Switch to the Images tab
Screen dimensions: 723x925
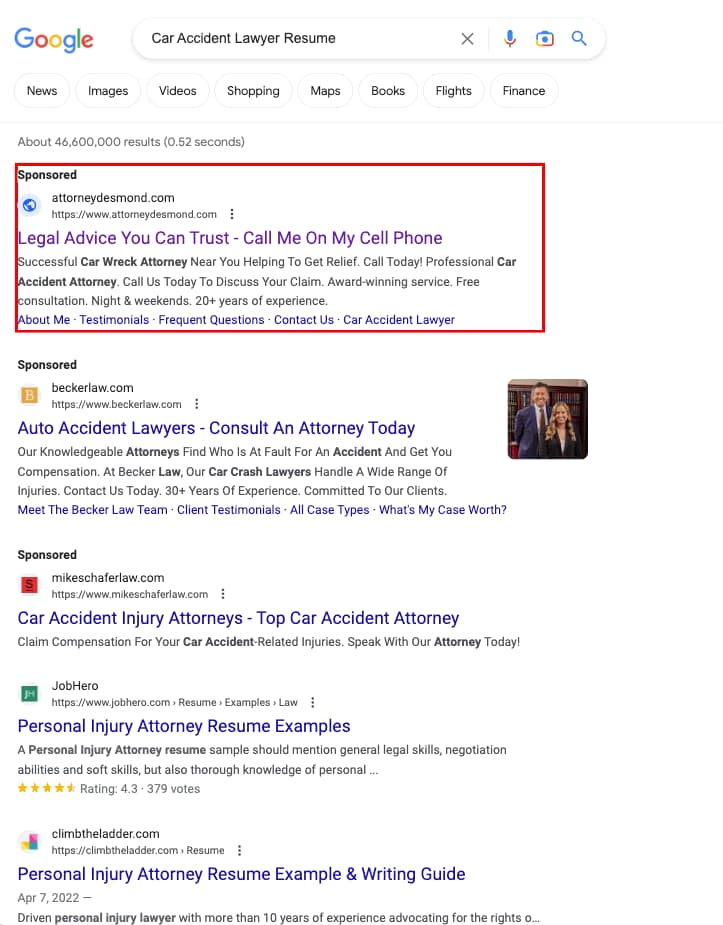point(108,91)
